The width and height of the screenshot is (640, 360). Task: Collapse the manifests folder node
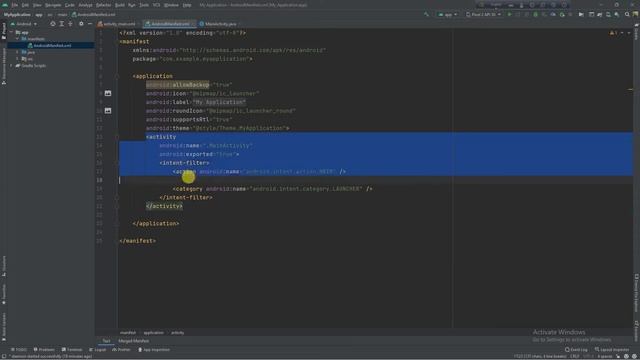click(18, 39)
